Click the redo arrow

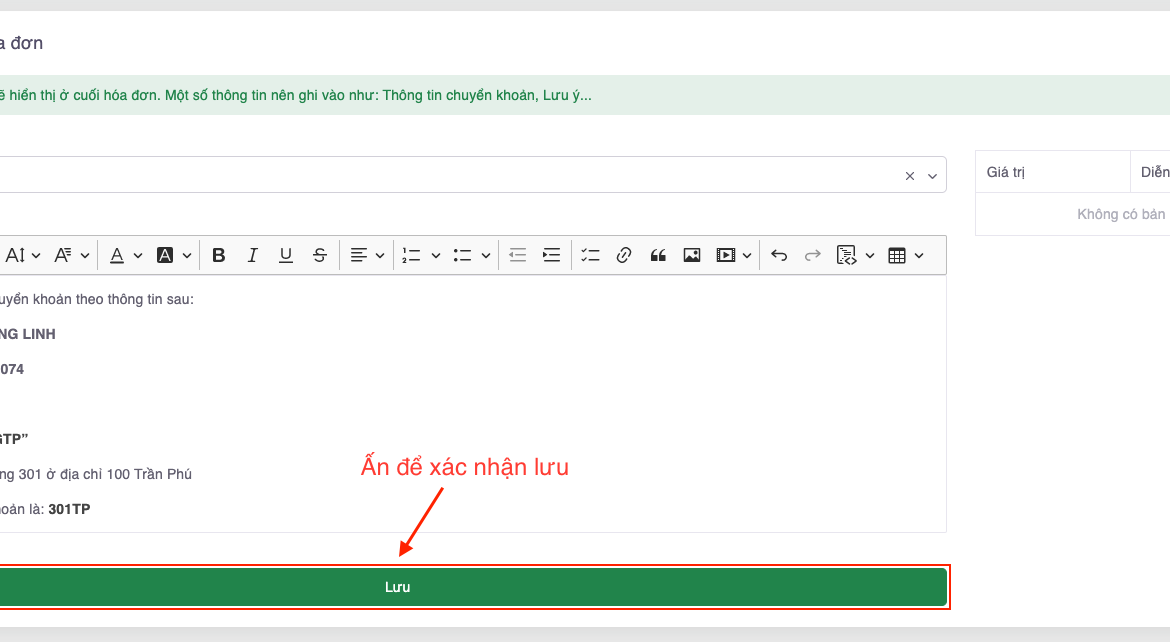click(813, 255)
